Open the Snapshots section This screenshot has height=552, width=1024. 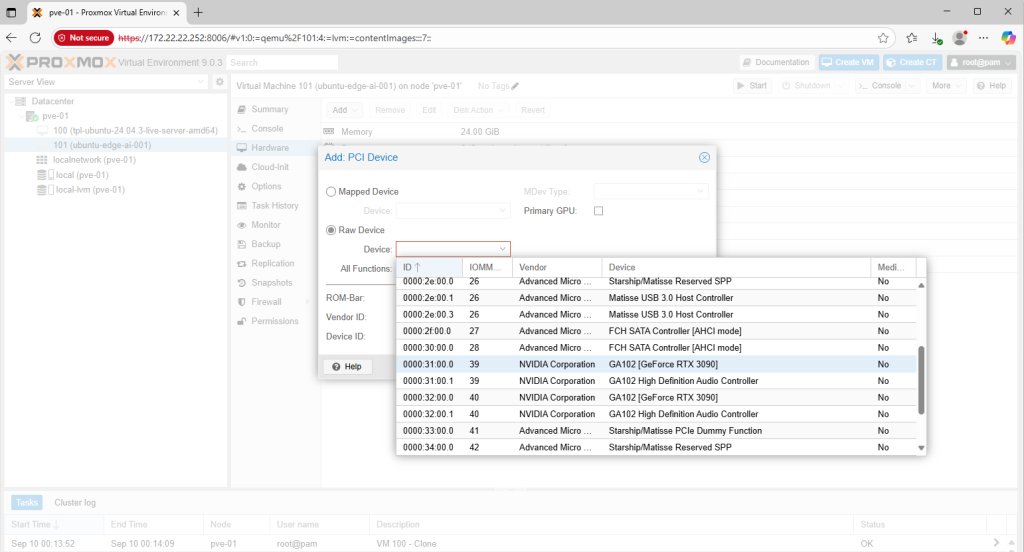click(x=271, y=283)
